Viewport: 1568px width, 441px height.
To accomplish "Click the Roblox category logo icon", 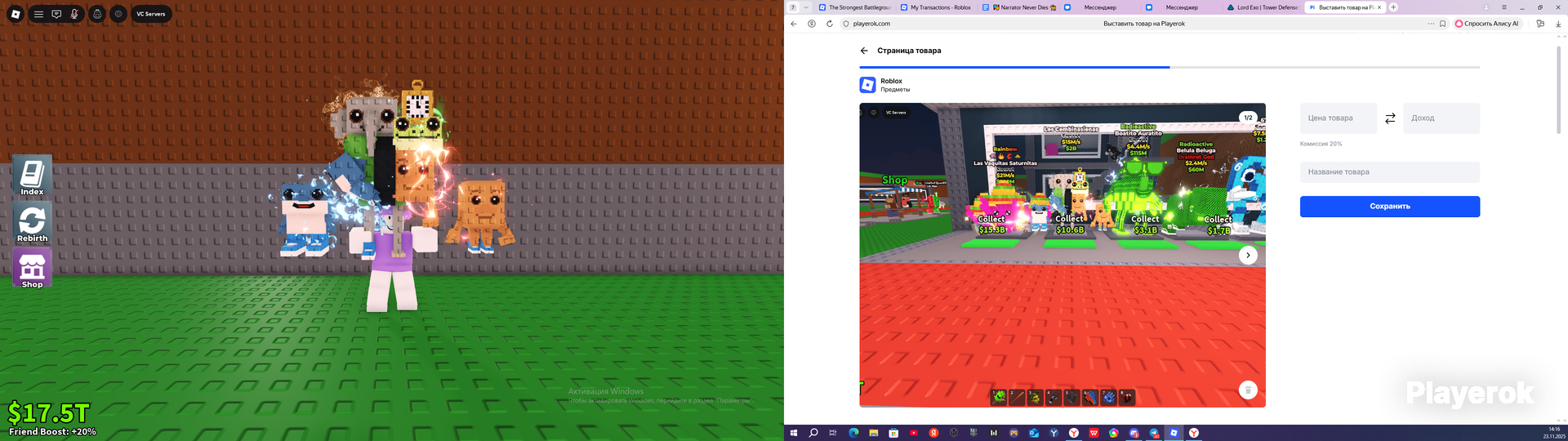I will (867, 85).
